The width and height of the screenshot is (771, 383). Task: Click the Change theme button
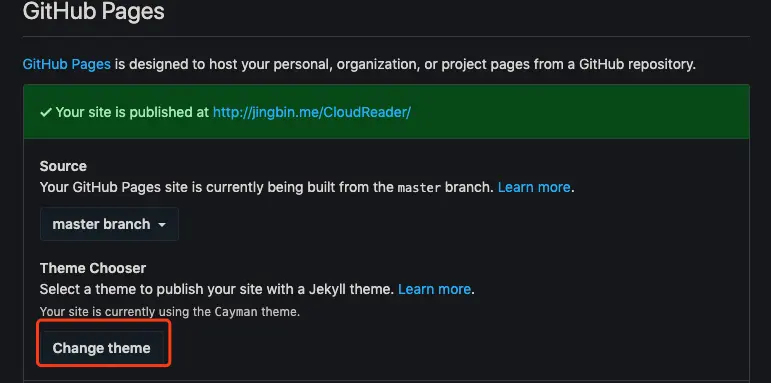(x=102, y=348)
